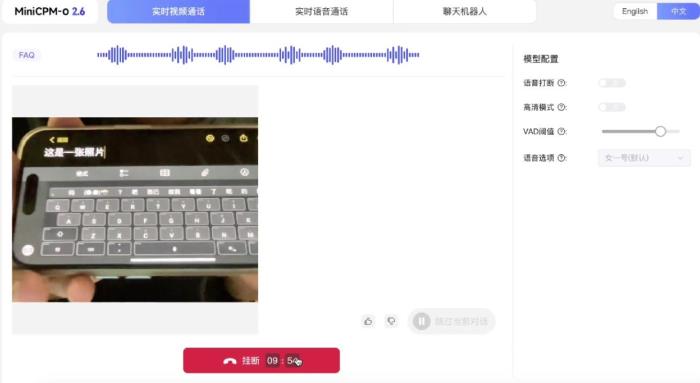700x383 pixels.
Task: Open the 语音选项 dropdown
Action: tap(644, 158)
